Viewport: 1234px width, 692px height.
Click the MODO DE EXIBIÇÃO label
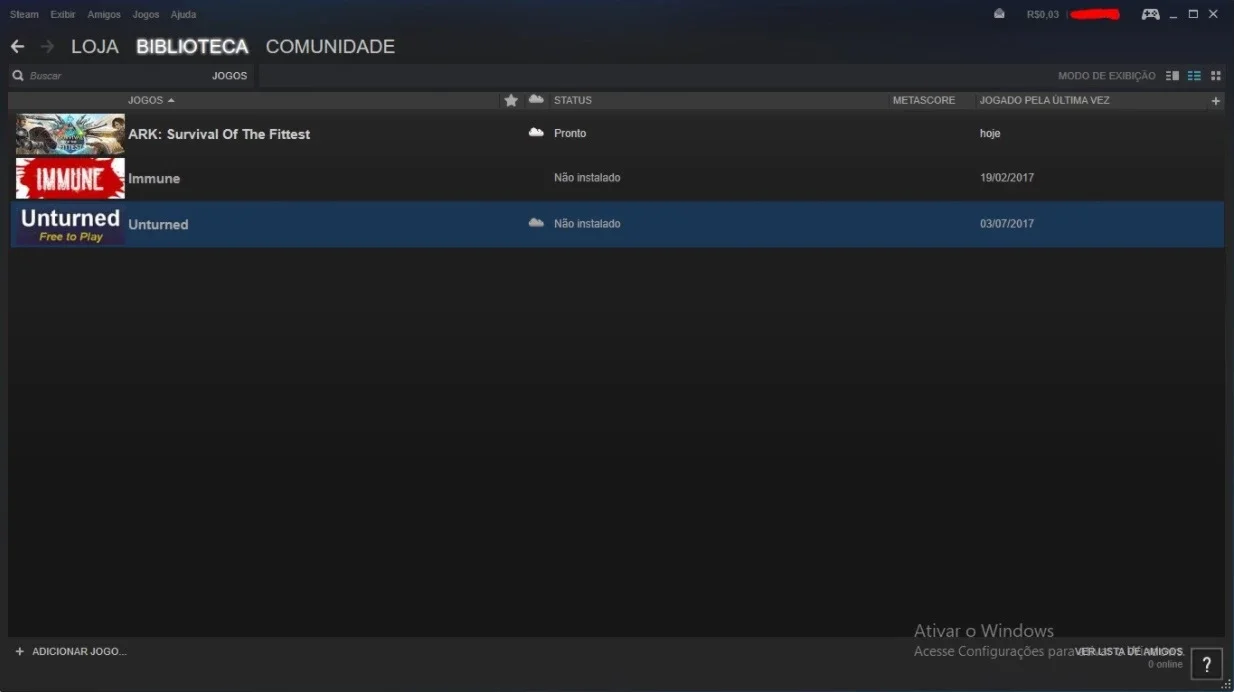1107,76
